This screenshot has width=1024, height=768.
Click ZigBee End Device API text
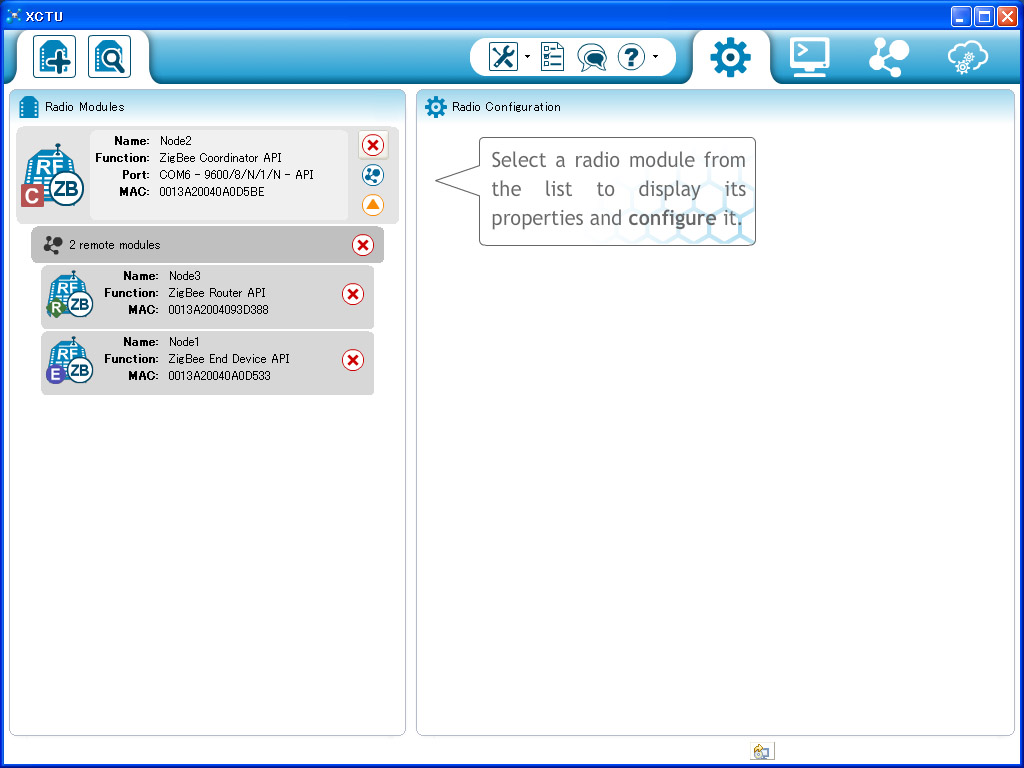229,359
